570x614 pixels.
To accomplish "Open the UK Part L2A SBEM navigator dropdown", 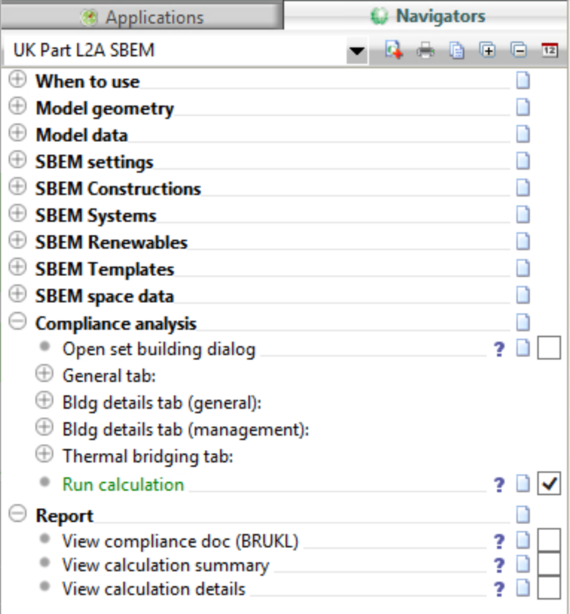I will pyautogui.click(x=357, y=51).
